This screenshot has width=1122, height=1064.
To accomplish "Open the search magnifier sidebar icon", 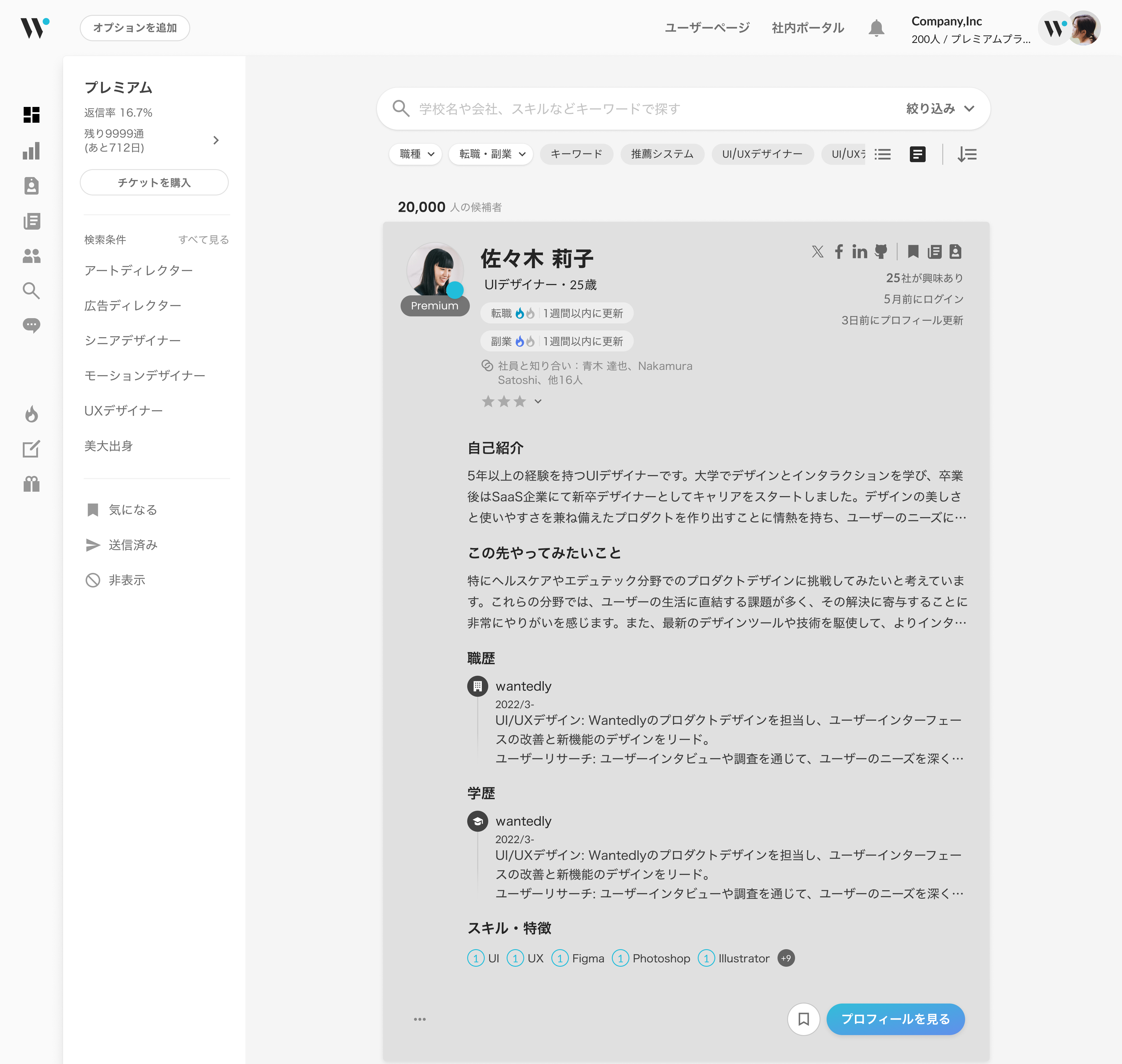I will pyautogui.click(x=32, y=290).
